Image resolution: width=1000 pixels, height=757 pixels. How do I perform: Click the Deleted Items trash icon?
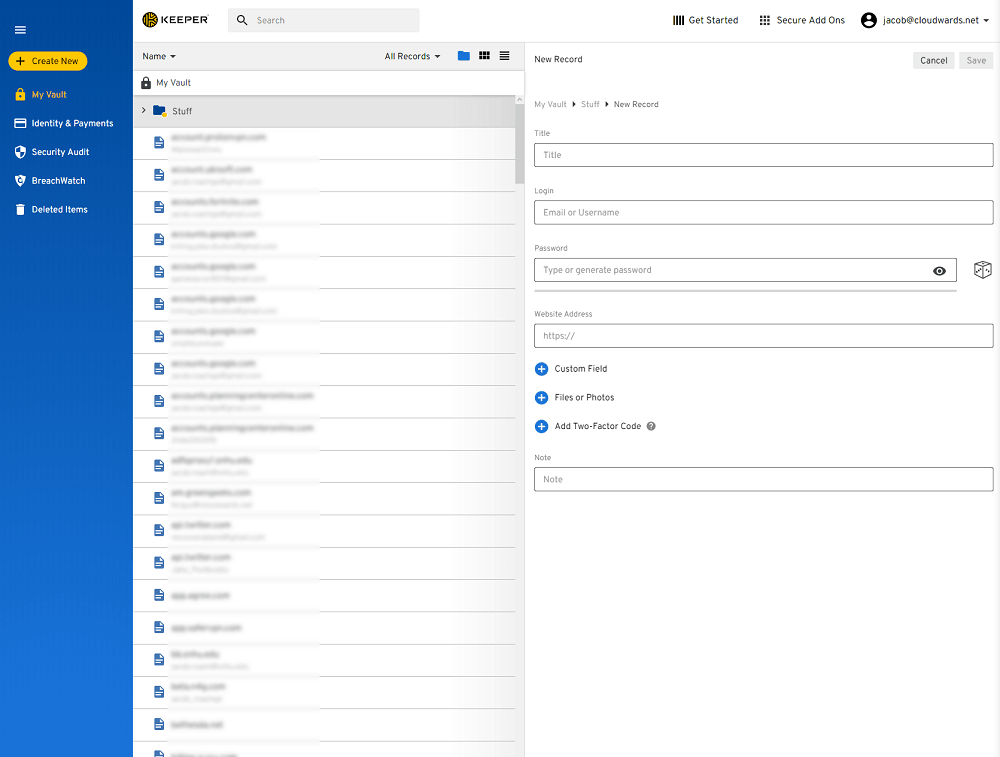point(20,209)
